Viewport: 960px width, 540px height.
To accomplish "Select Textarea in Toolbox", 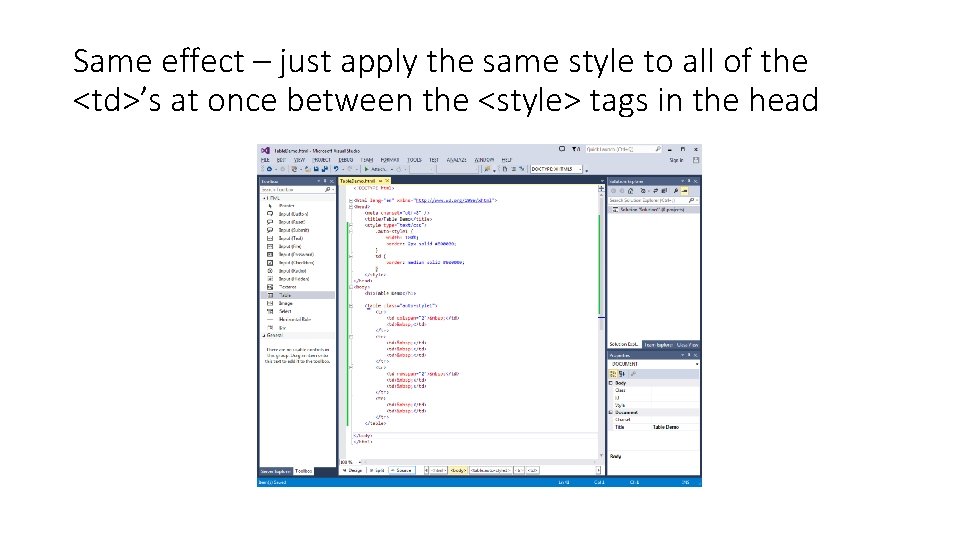I will 287,287.
